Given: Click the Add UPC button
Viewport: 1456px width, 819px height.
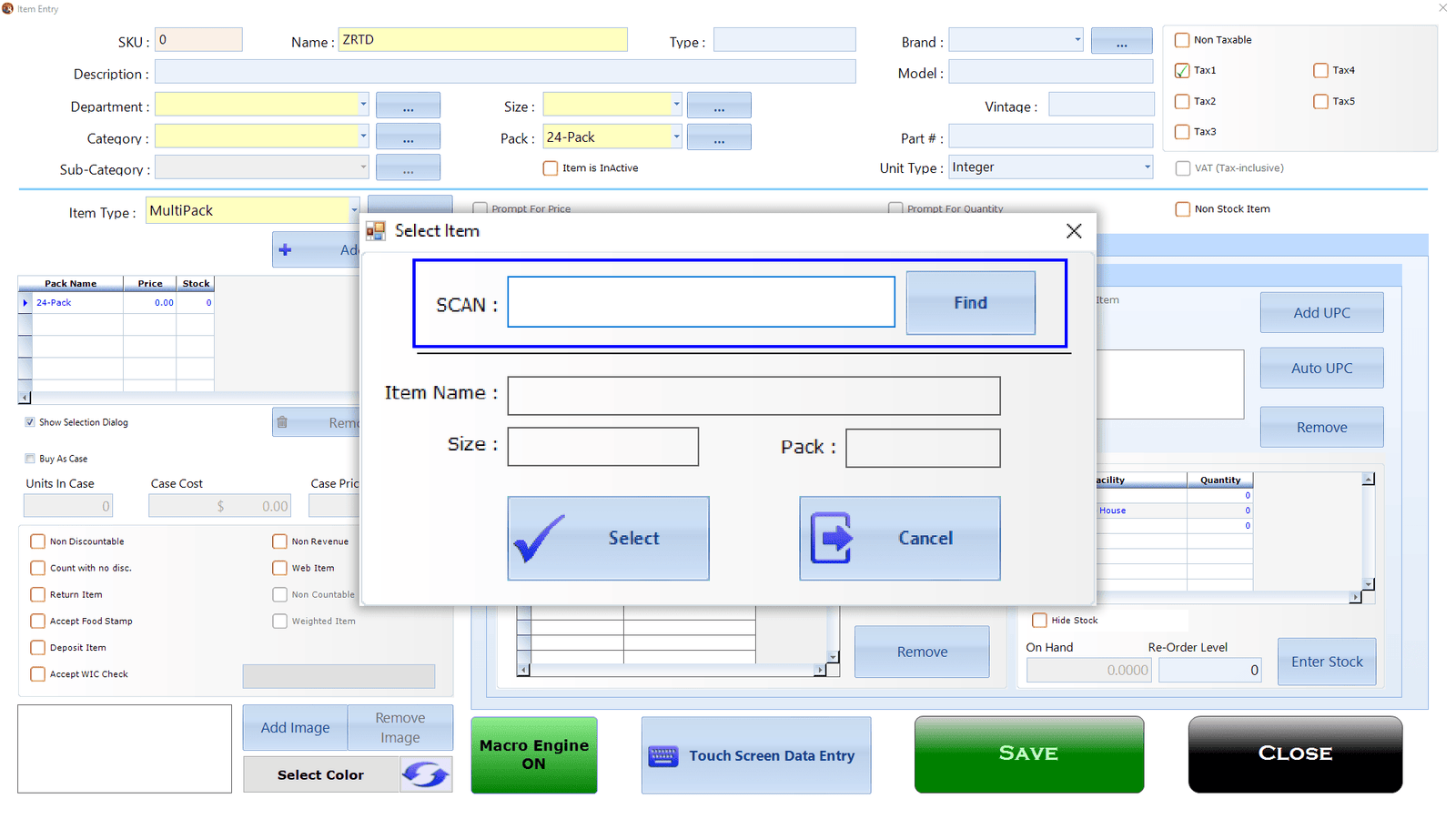Looking at the screenshot, I should (x=1321, y=313).
